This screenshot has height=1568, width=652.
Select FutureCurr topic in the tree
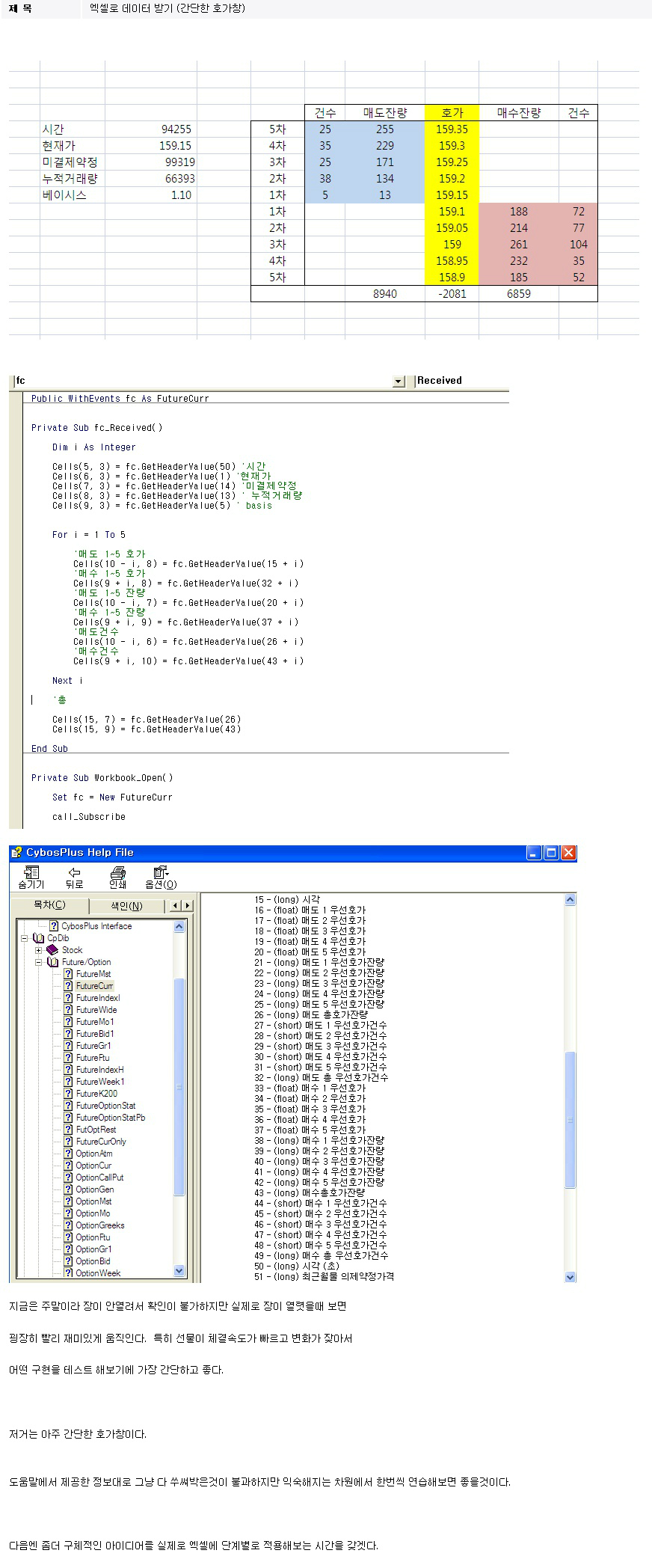[94, 986]
